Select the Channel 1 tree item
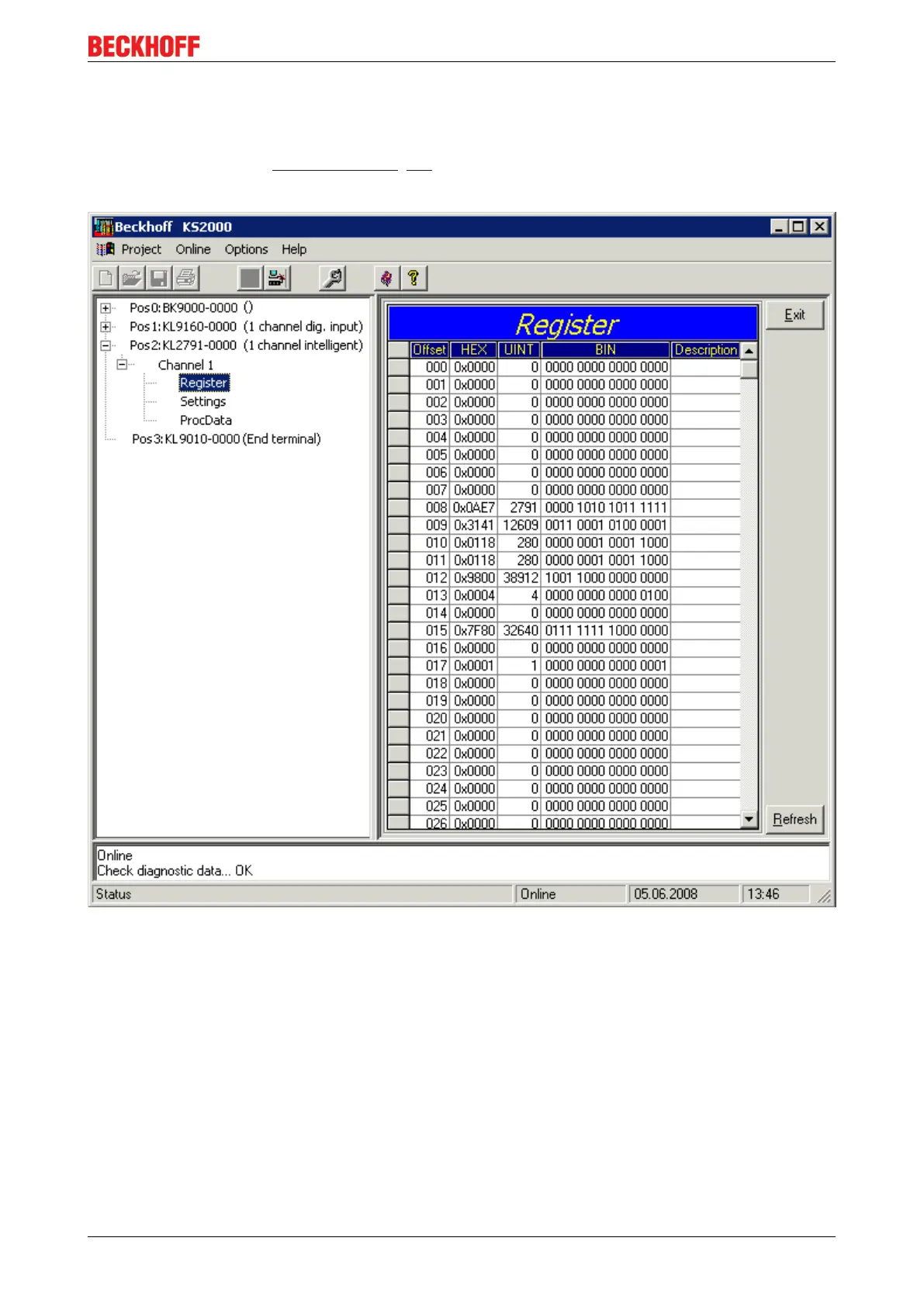This screenshot has height=1307, width=924. coord(185,365)
